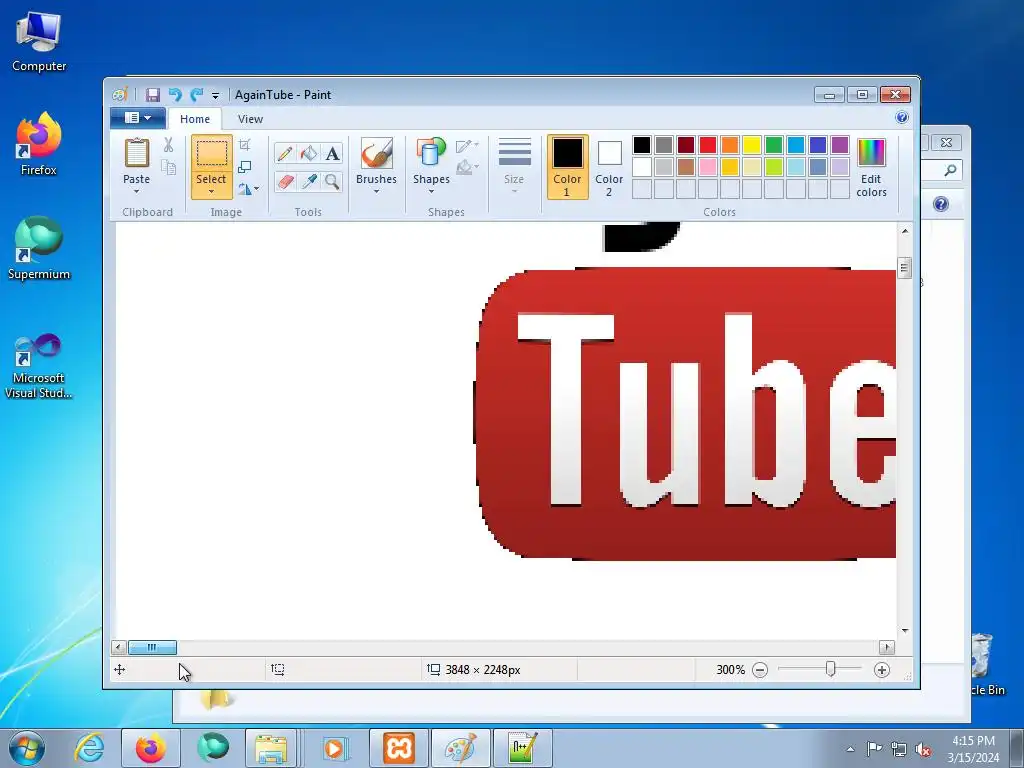Viewport: 1024px width, 768px height.
Task: Click the help icon in background window
Action: pos(940,204)
